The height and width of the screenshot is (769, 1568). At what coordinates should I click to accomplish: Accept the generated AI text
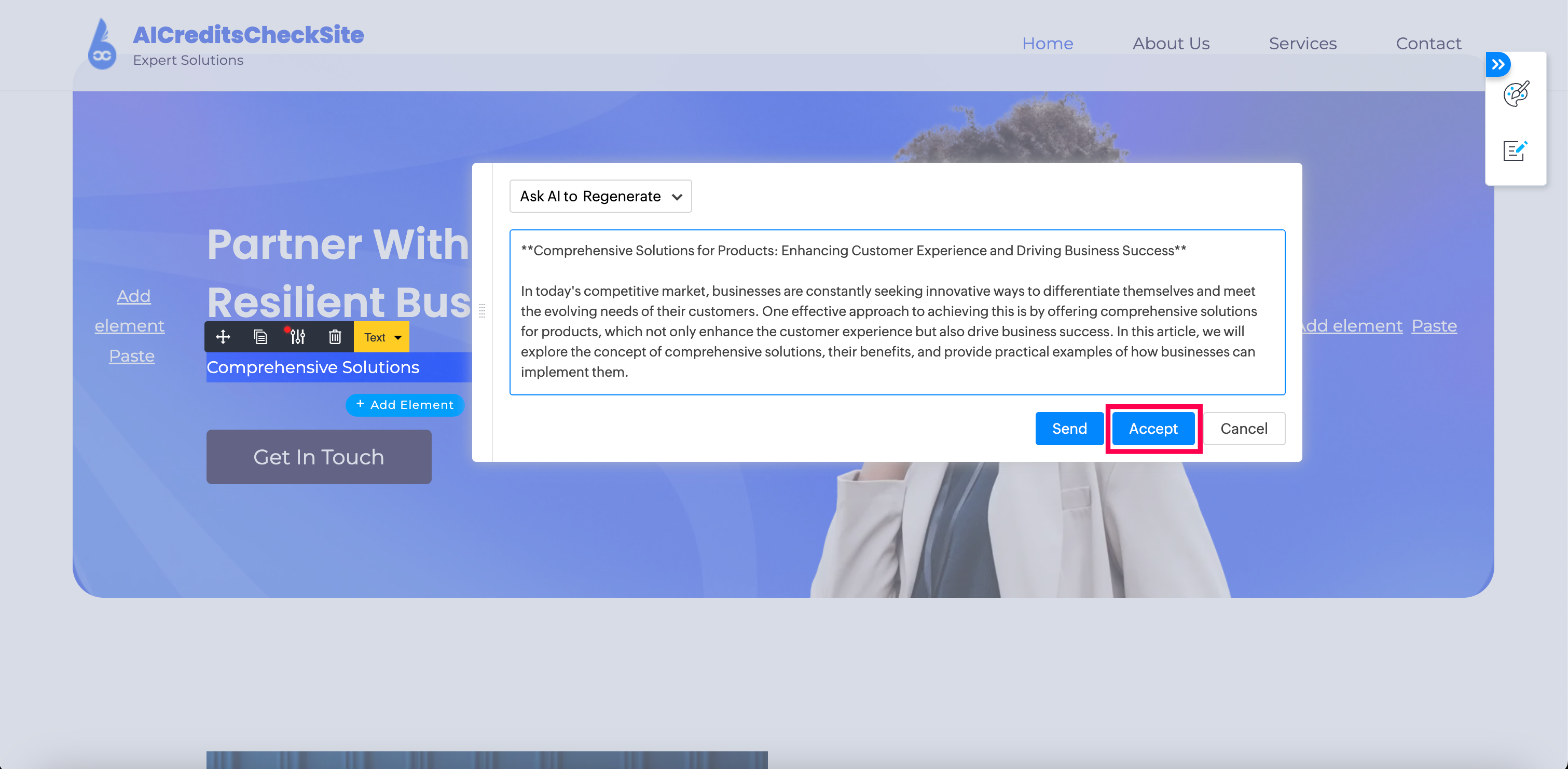[x=1153, y=429]
